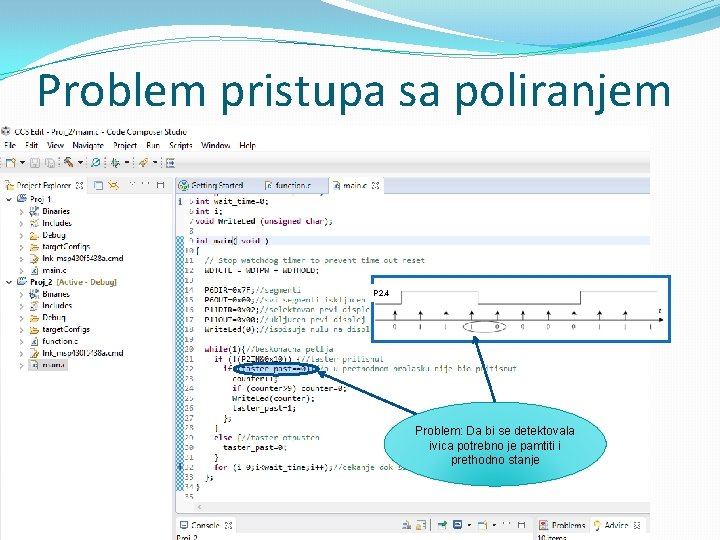
Task: Click Collapse All icon in Project Explorer
Action: pyautogui.click(x=98, y=185)
